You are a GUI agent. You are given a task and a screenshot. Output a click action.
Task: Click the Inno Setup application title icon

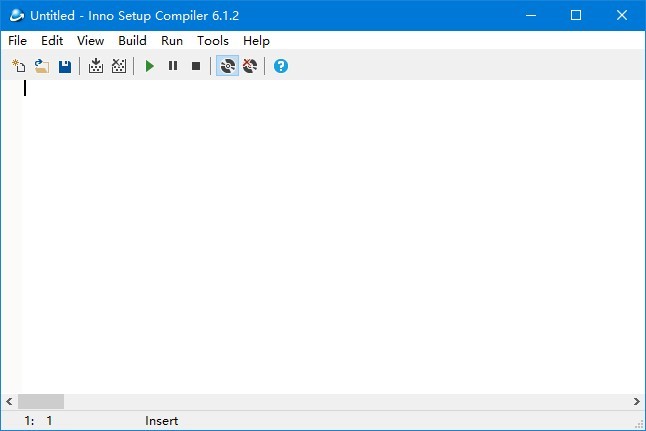point(16,16)
